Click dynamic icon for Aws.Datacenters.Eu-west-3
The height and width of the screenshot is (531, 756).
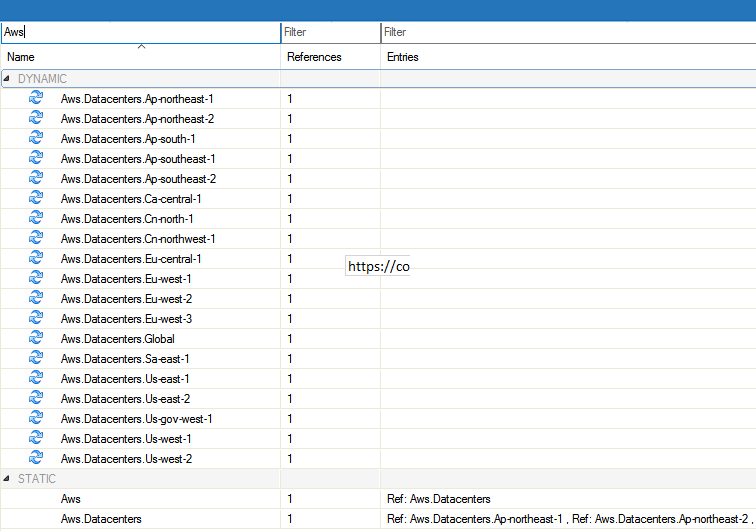click(36, 318)
